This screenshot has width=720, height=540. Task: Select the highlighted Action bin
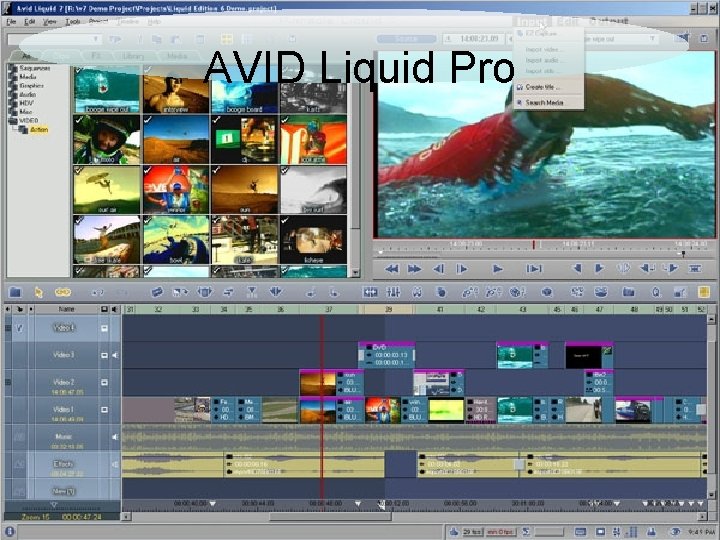[x=39, y=130]
